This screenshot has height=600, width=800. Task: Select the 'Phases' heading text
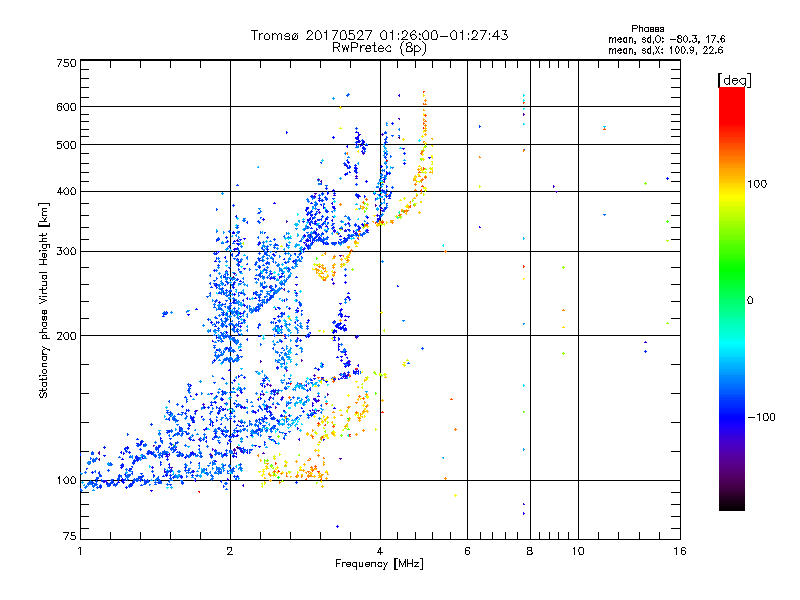[x=647, y=29]
